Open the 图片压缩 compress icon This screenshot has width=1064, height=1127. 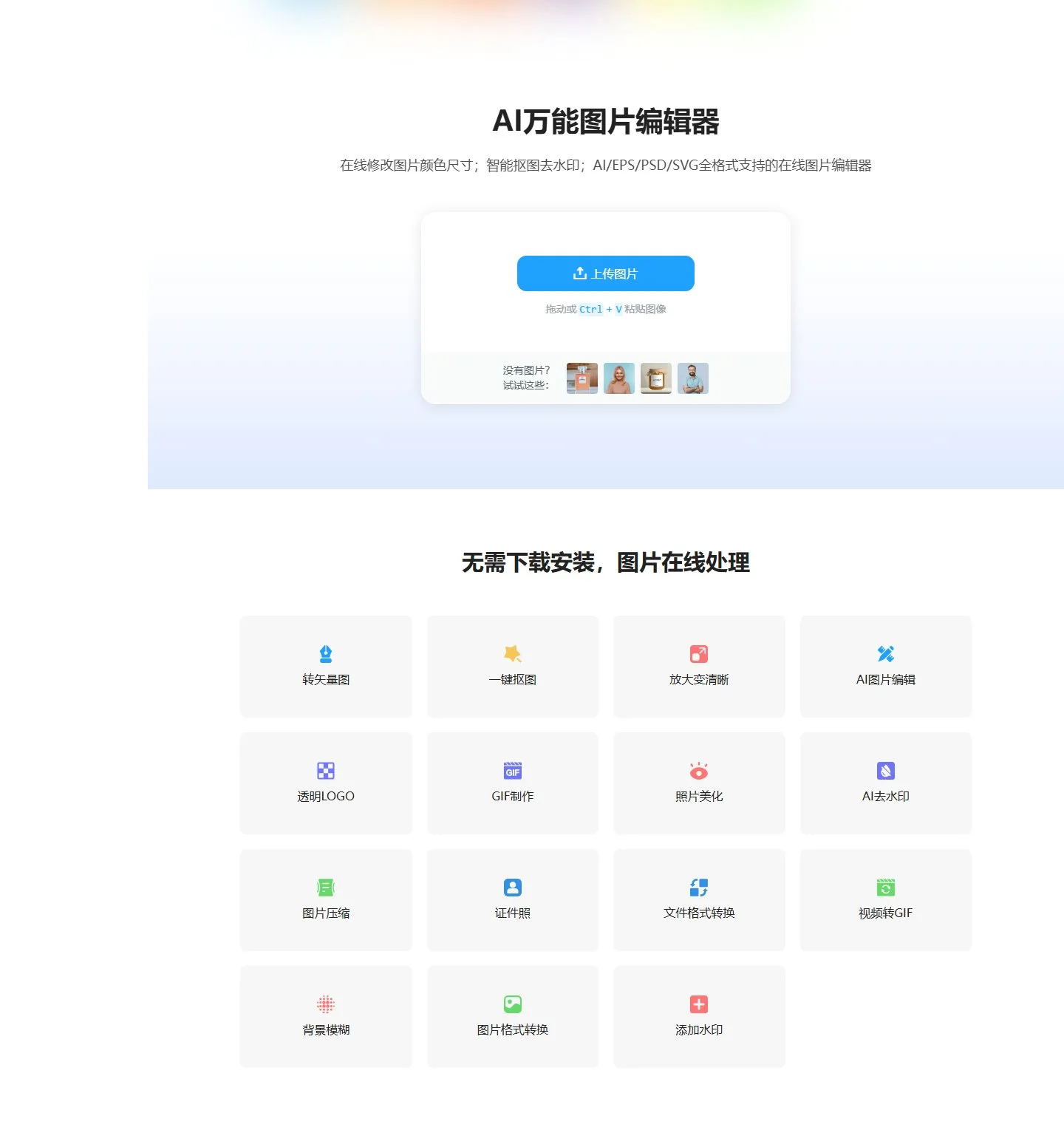326,888
